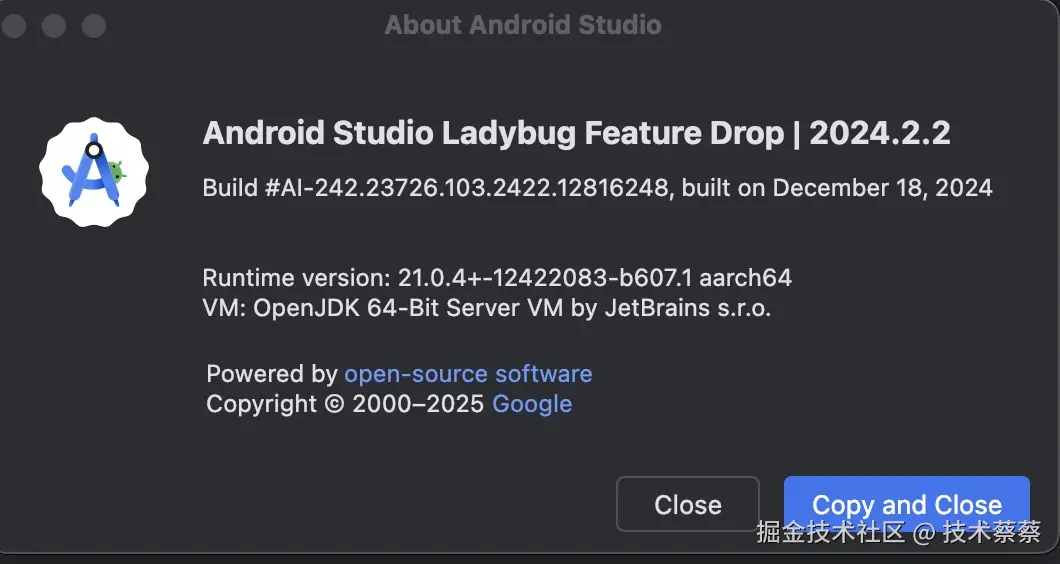Click the leftmost window close dot
This screenshot has height=564, width=1060.
click(14, 25)
